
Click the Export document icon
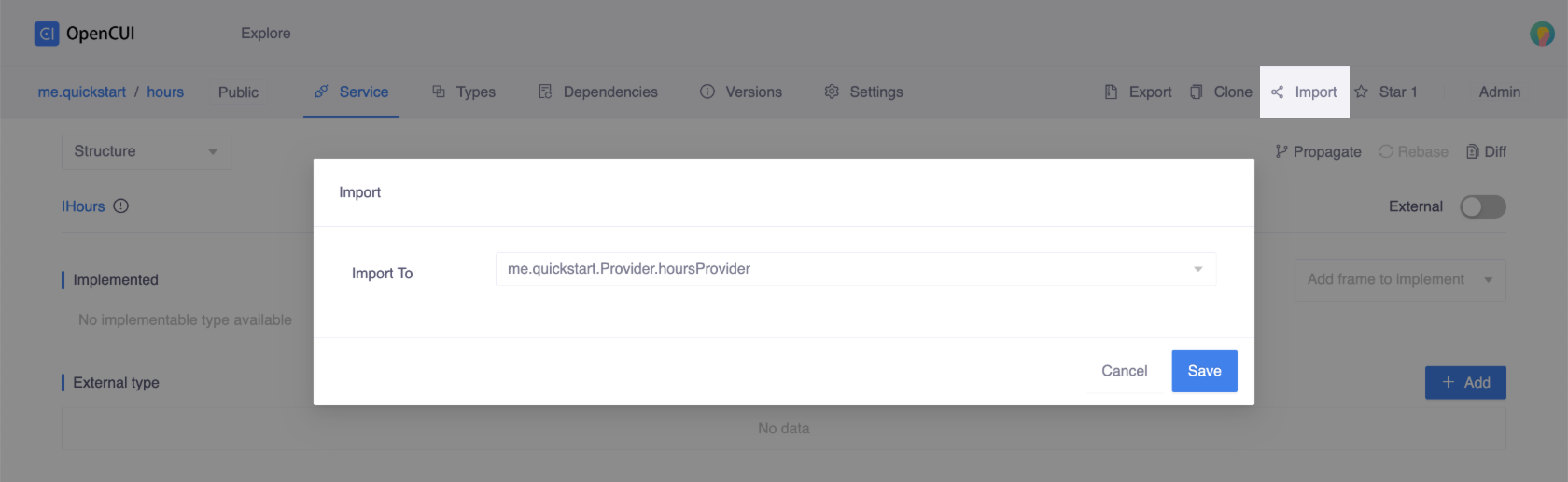pos(1111,92)
